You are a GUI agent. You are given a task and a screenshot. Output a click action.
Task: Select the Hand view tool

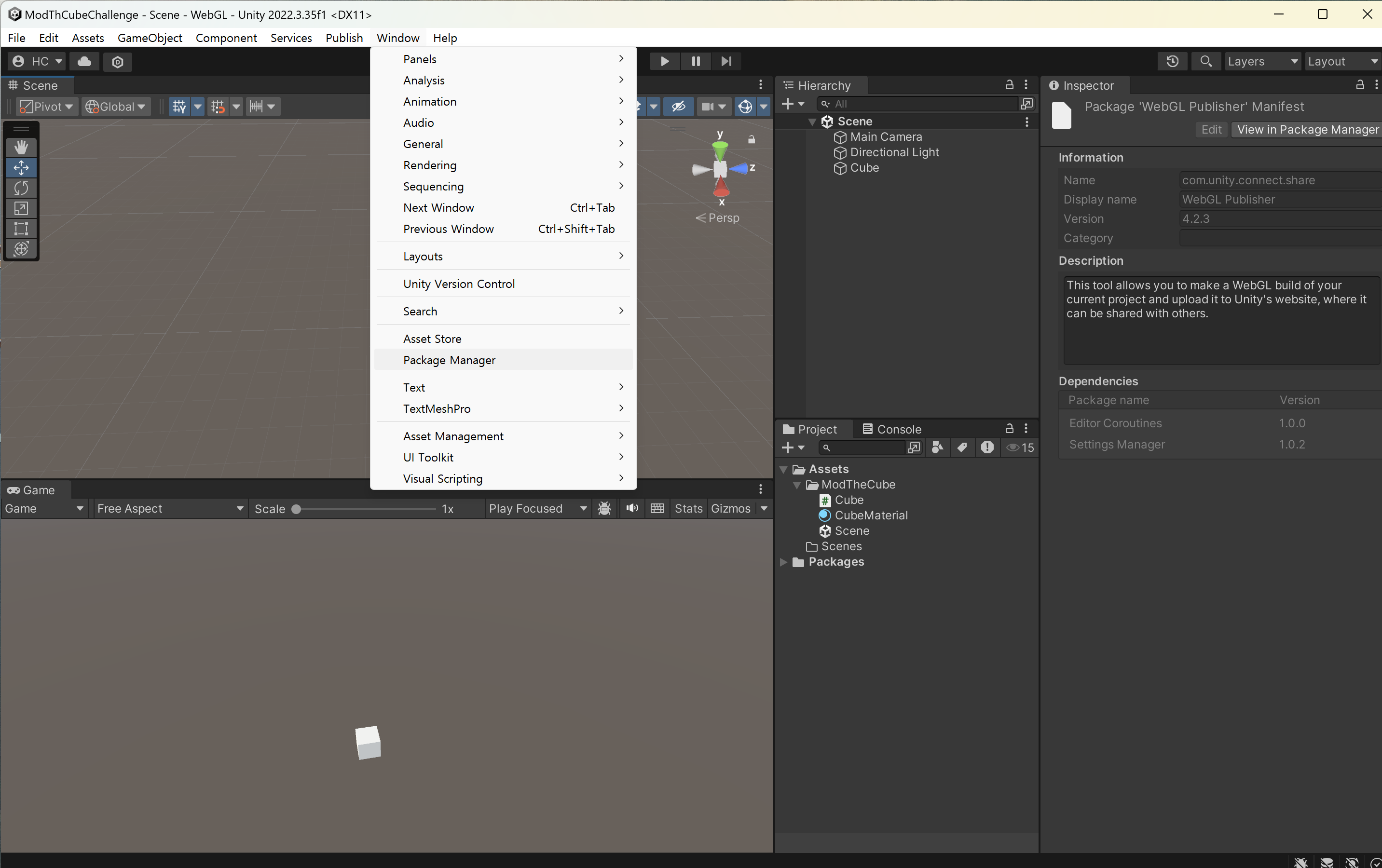pos(21,148)
